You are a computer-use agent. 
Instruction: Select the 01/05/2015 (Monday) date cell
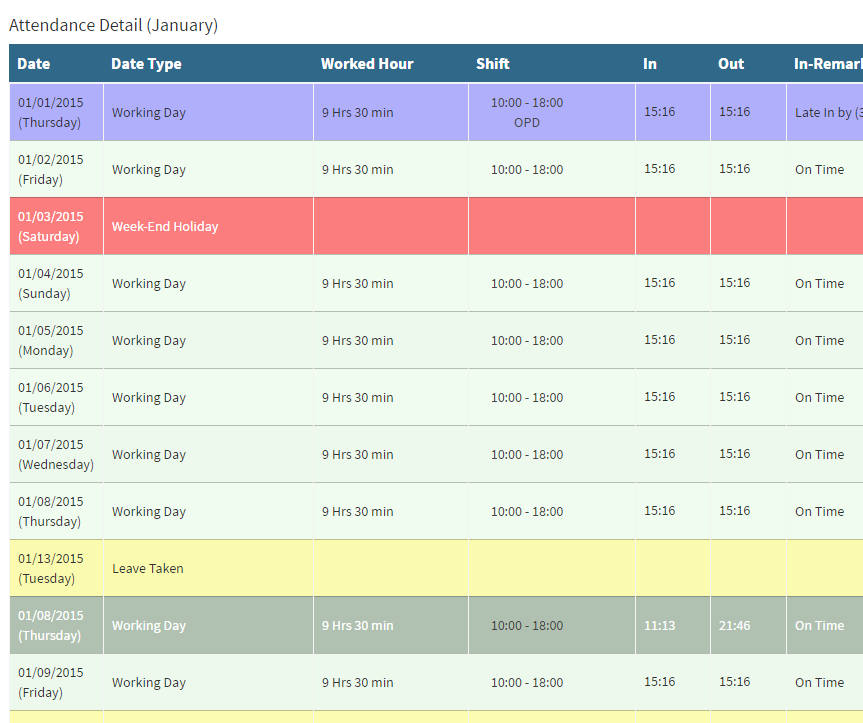coord(52,340)
